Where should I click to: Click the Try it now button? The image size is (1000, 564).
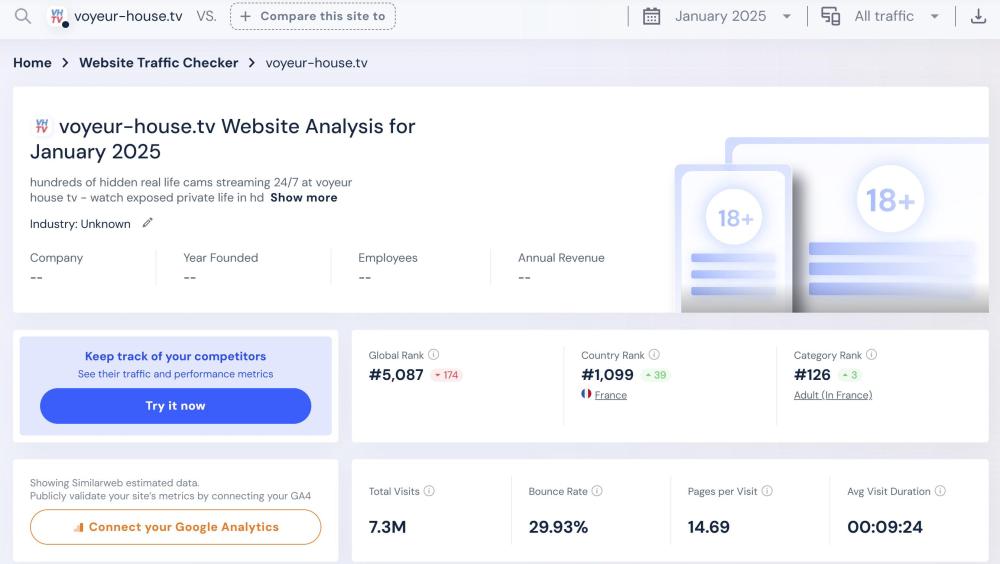pos(175,406)
